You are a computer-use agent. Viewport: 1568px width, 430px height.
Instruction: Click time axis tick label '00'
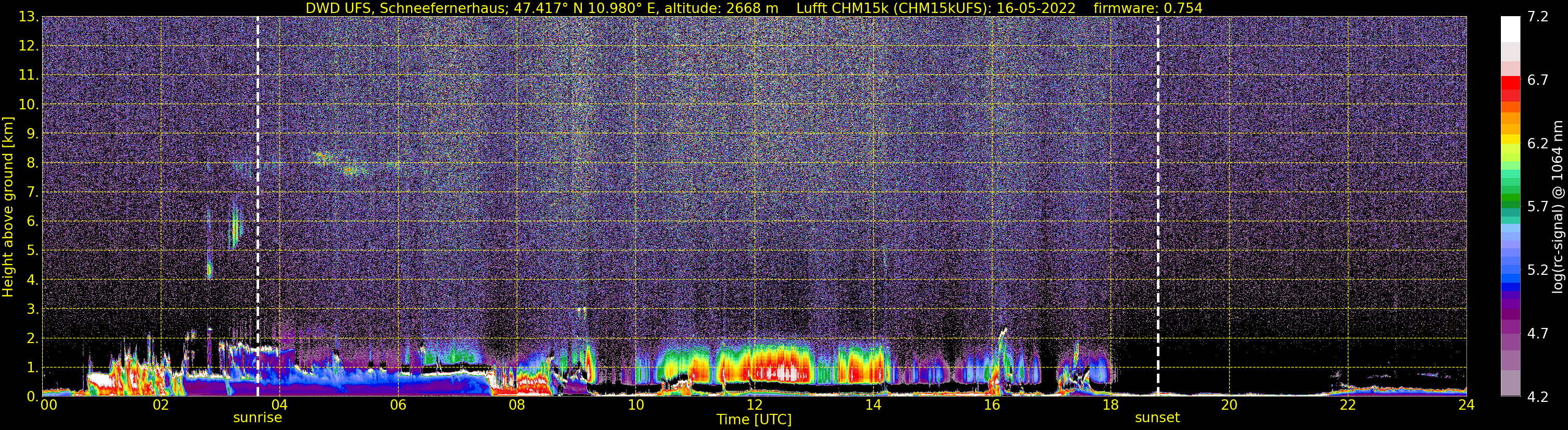(x=49, y=405)
